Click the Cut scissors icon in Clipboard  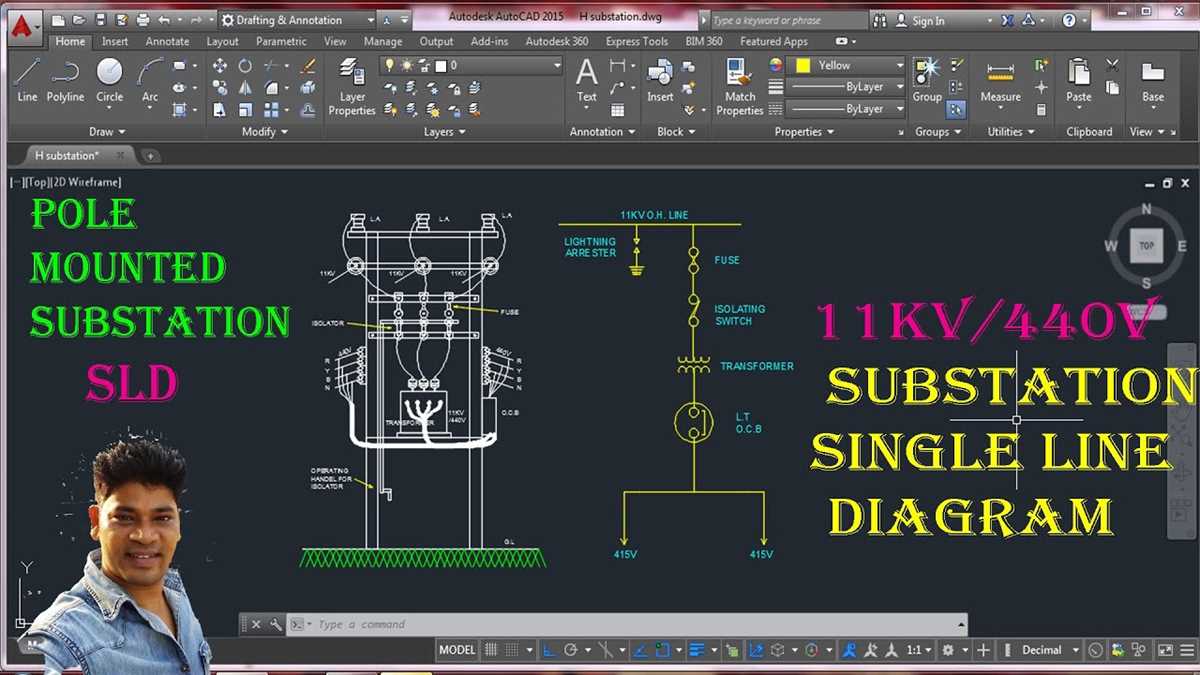coord(1112,65)
